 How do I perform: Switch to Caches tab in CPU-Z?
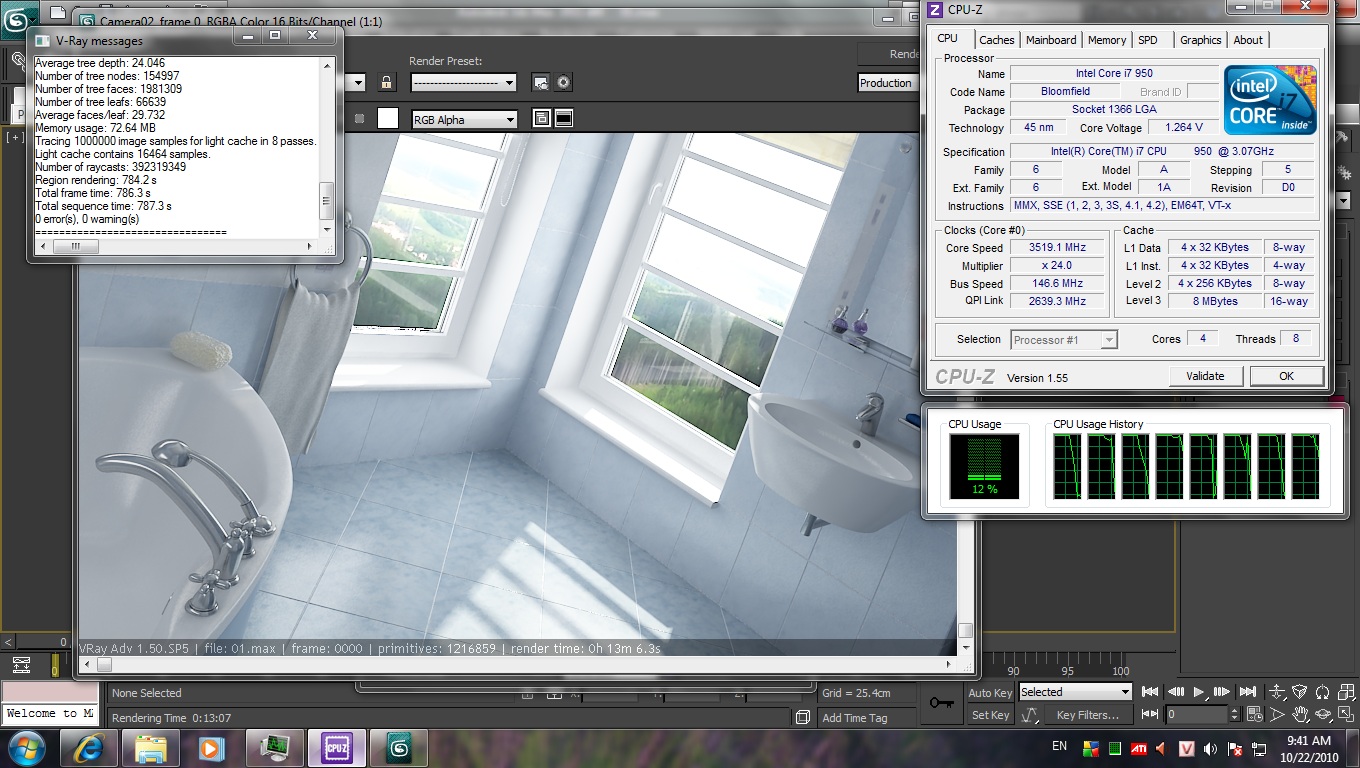(997, 40)
